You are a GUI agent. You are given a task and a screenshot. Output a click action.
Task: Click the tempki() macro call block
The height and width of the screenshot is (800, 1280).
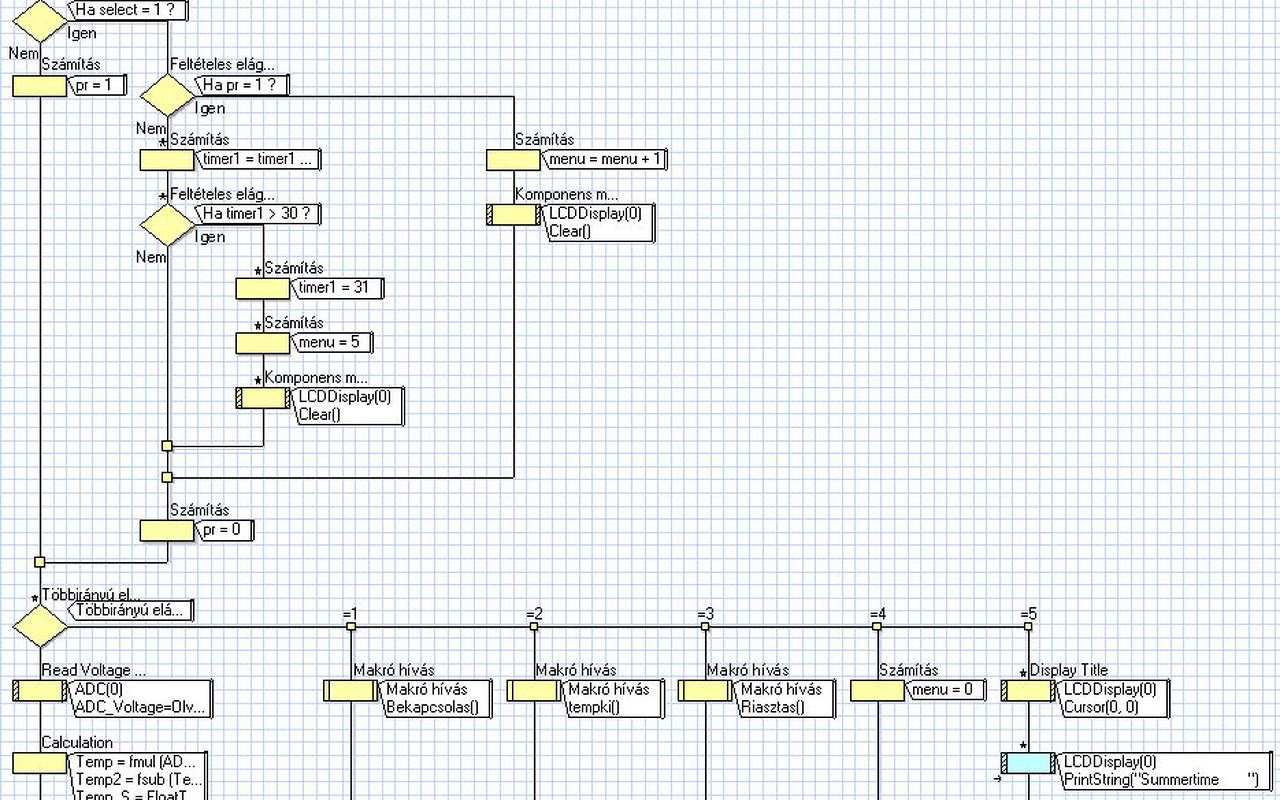point(534,691)
